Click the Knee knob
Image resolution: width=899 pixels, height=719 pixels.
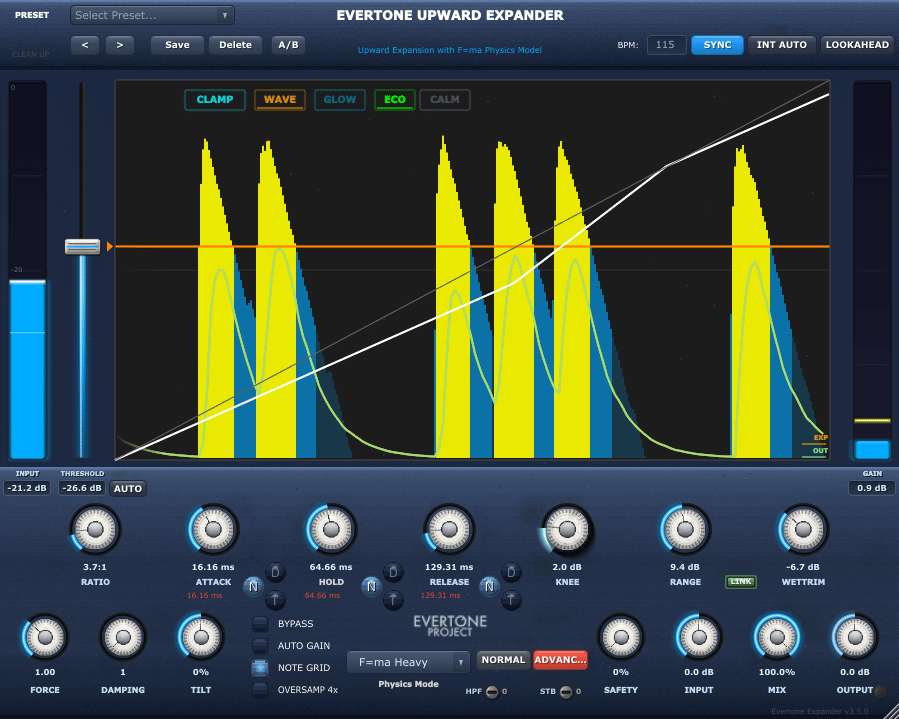pyautogui.click(x=567, y=528)
